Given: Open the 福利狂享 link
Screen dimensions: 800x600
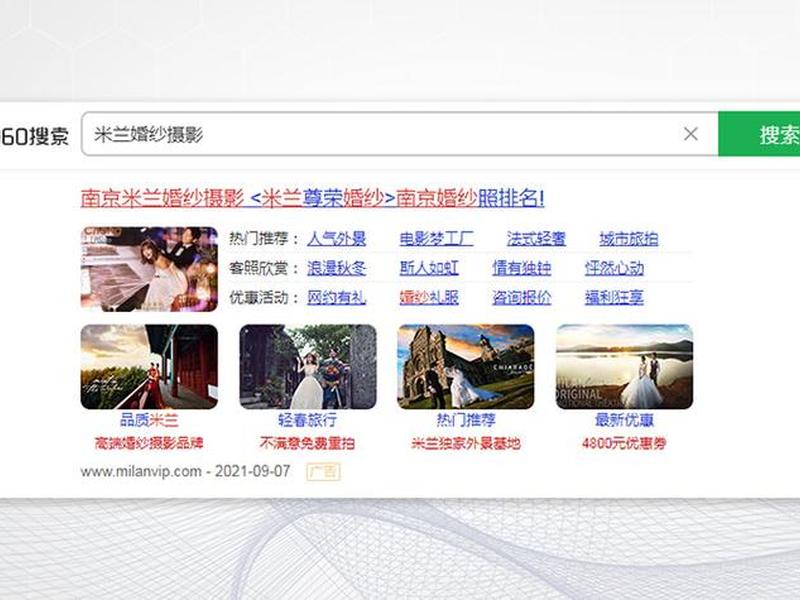Looking at the screenshot, I should point(614,297).
